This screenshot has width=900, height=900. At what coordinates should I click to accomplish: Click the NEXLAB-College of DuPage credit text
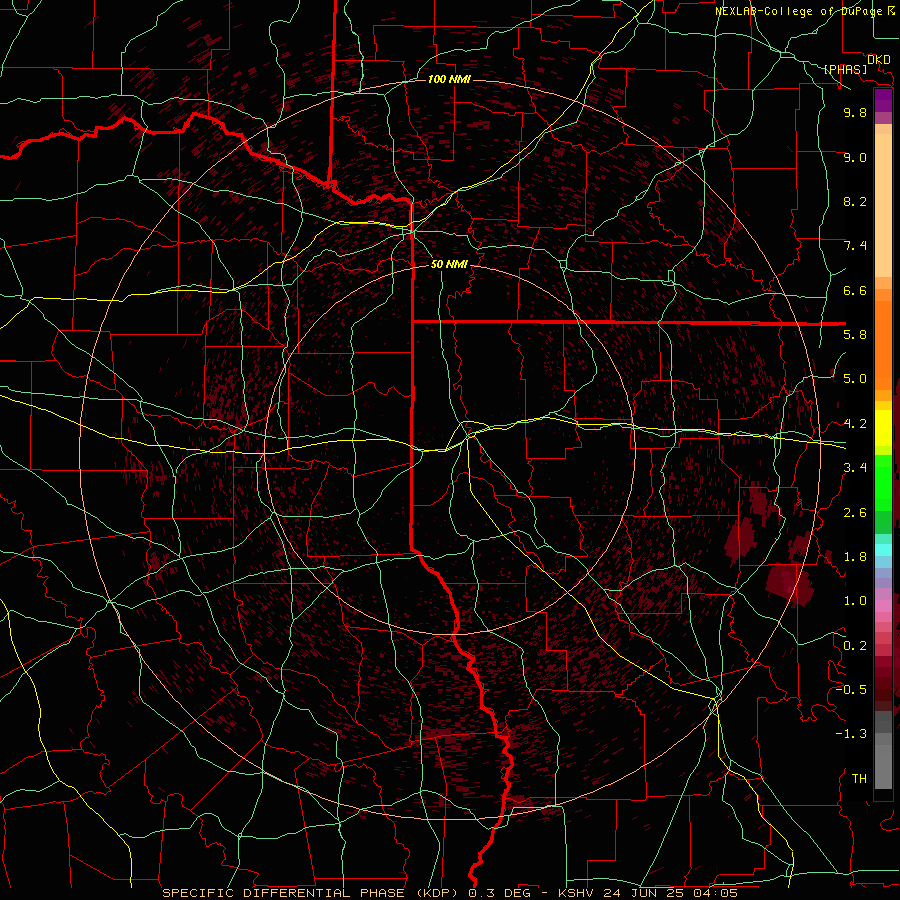798,11
